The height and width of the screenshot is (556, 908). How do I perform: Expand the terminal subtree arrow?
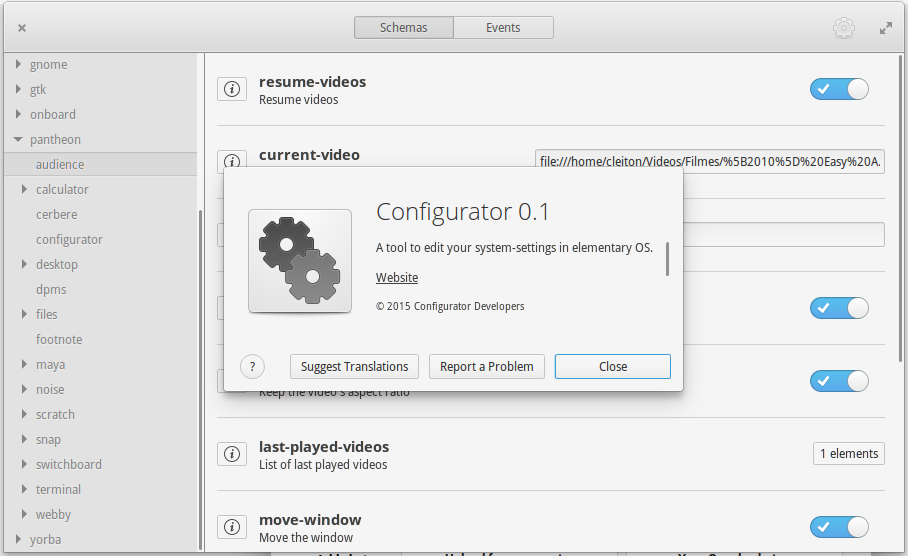click(24, 489)
